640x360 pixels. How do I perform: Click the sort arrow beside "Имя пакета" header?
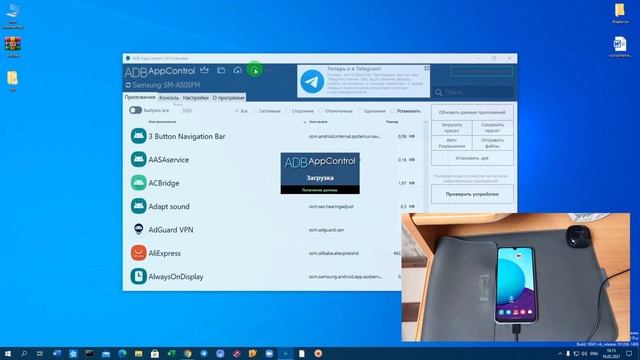[x=304, y=122]
